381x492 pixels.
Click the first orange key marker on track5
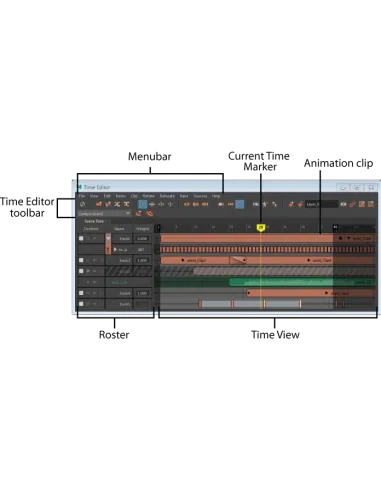(x=200, y=304)
